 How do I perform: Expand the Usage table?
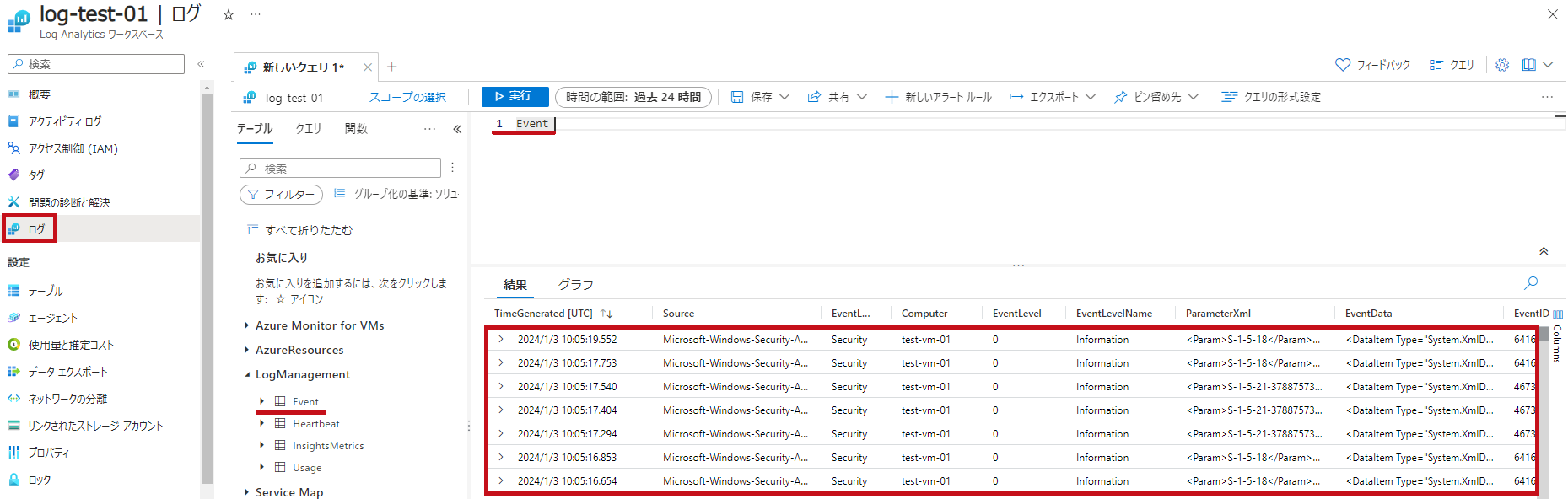tap(262, 468)
